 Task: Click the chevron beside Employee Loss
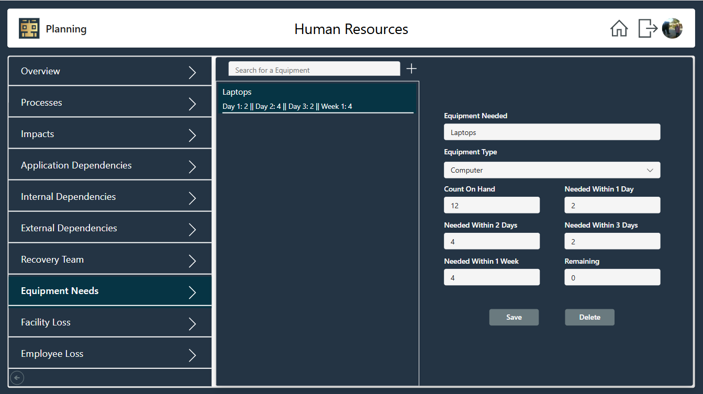pos(192,355)
